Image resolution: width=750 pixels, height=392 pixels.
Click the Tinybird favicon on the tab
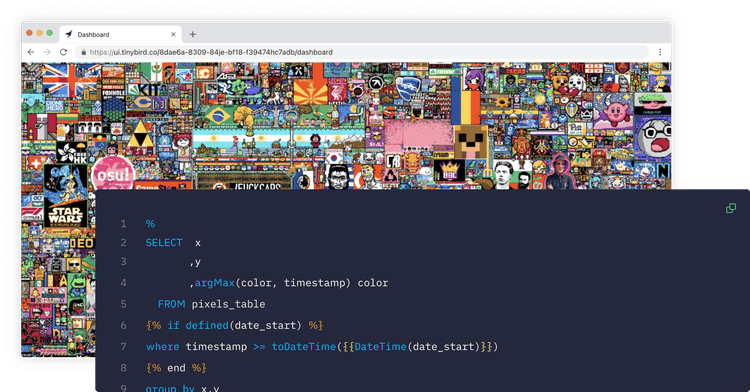(x=69, y=34)
